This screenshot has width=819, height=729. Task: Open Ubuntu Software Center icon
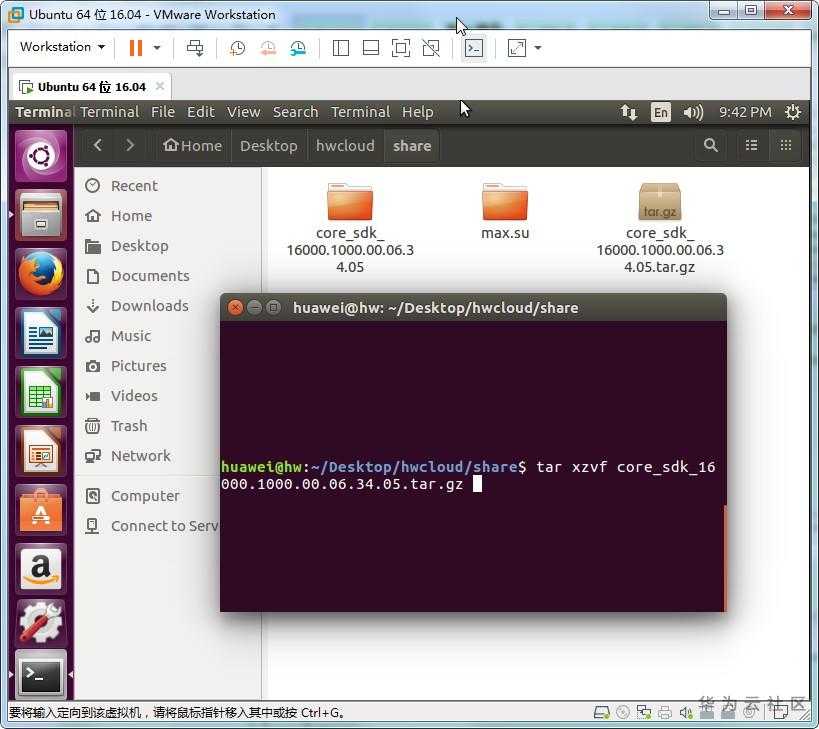(41, 510)
